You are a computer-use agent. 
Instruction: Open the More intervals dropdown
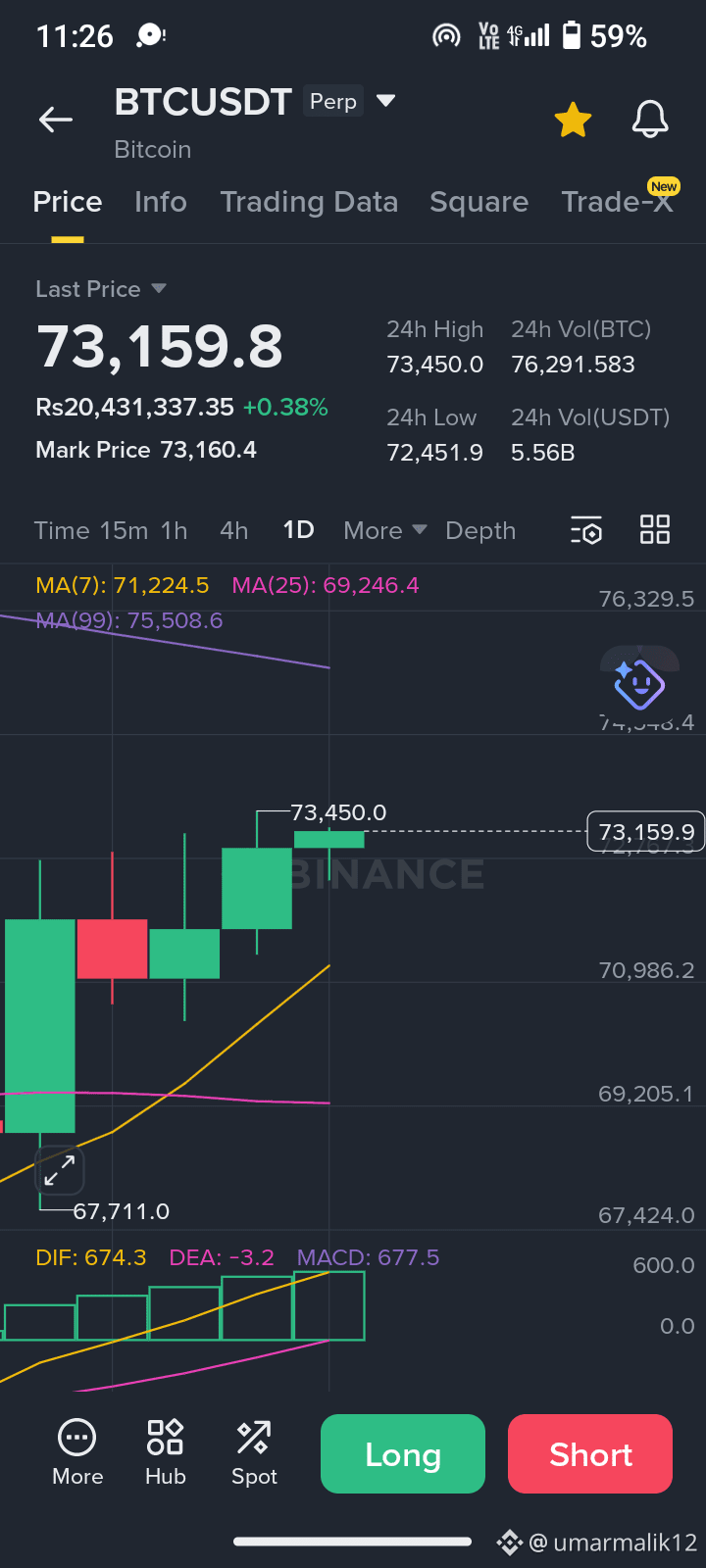coord(385,530)
